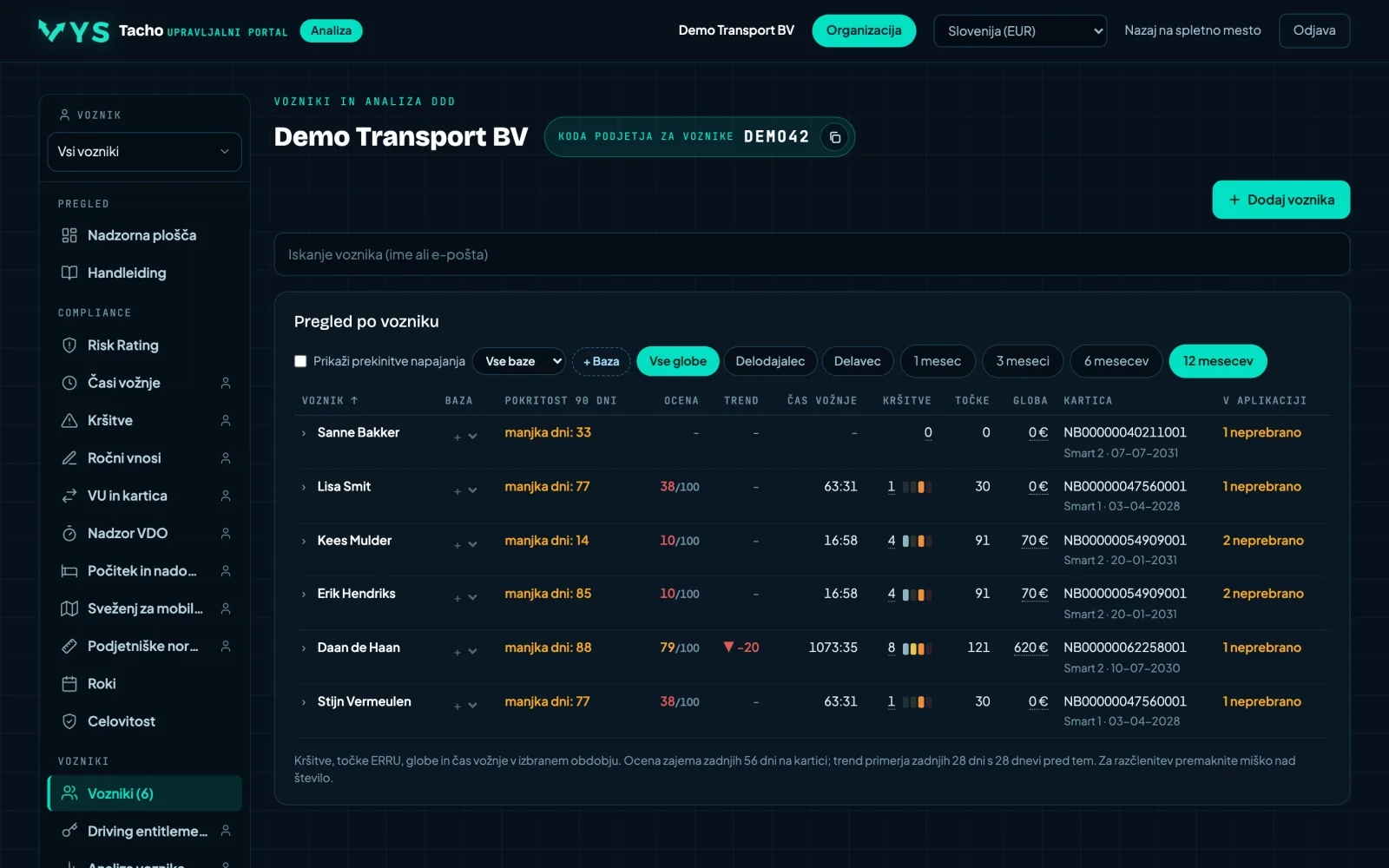Open Podjetniške nor... item

click(x=144, y=646)
